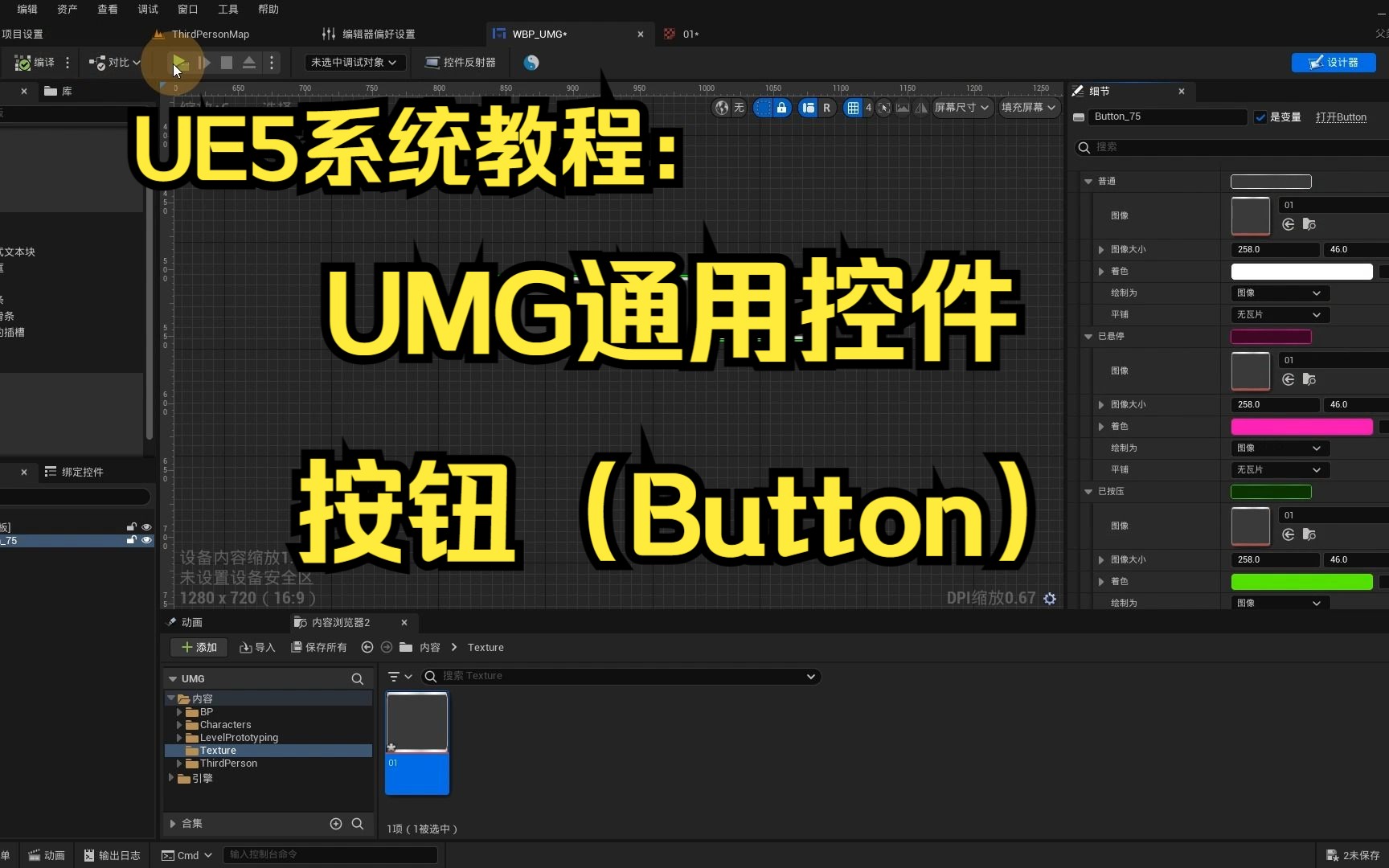Open the Help (帮助) menu
1389x868 pixels.
coord(268,10)
